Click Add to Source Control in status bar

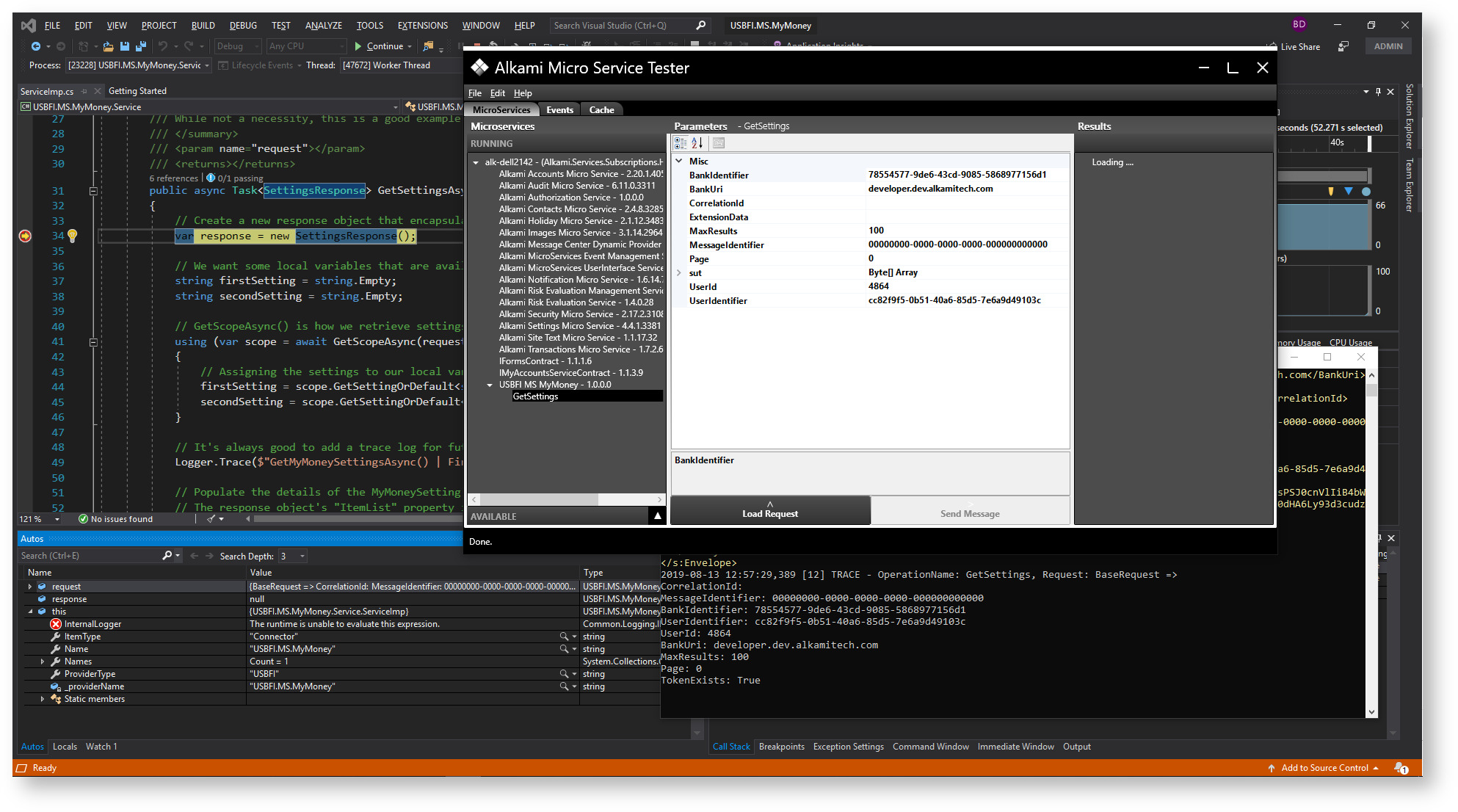click(1324, 768)
